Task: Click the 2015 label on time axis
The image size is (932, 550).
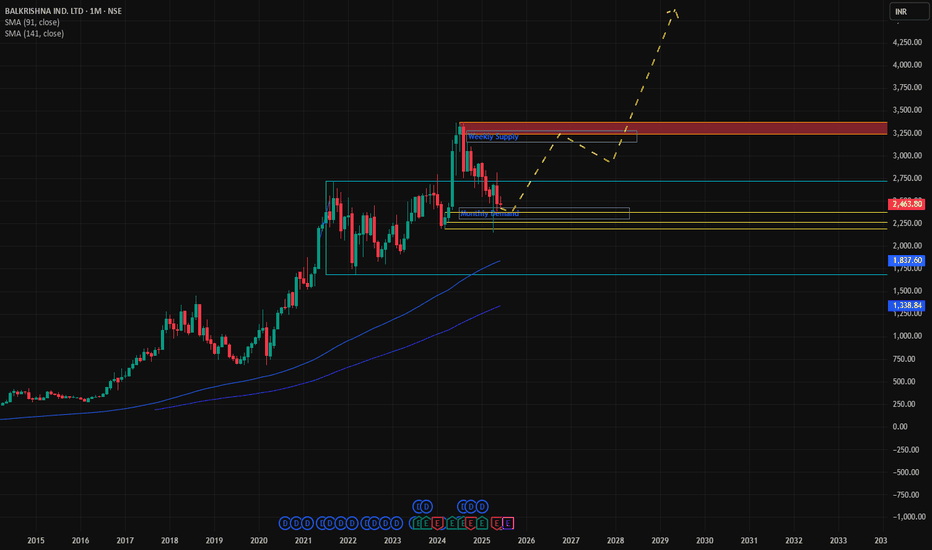Action: 36,540
